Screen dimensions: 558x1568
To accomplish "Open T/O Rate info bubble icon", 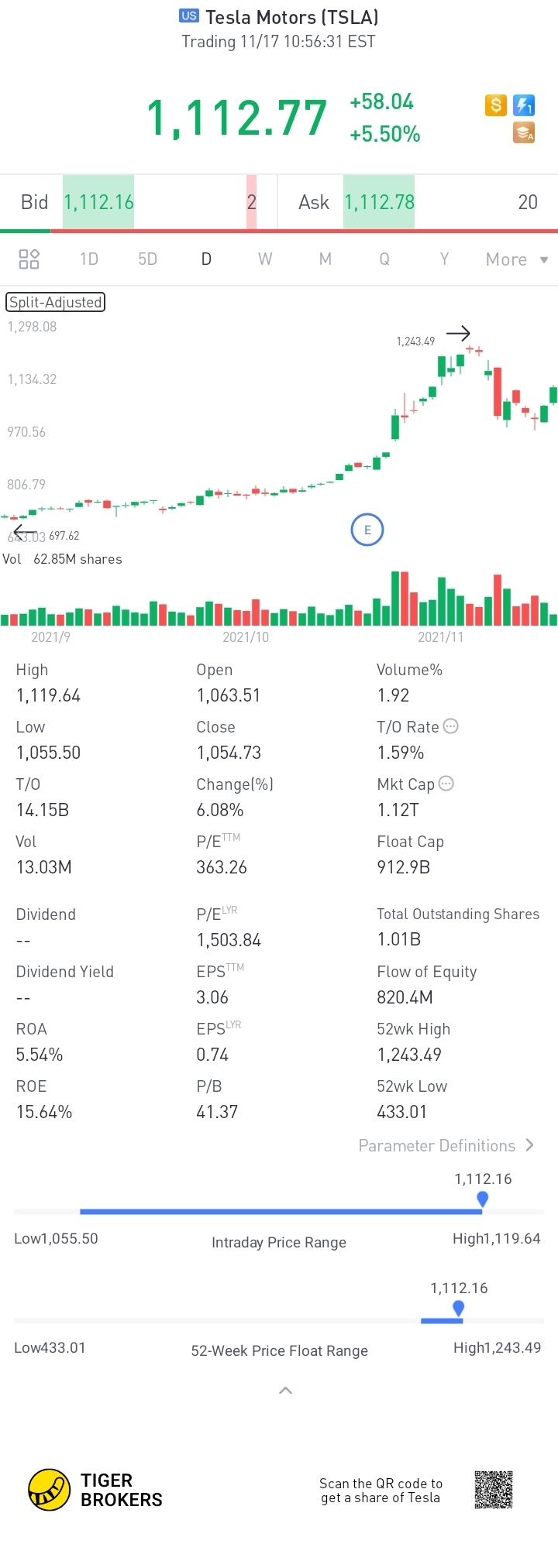I will (x=450, y=726).
